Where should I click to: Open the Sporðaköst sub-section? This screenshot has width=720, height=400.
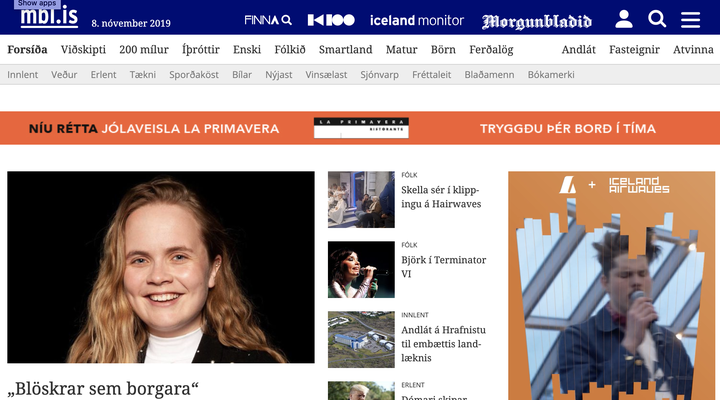tap(194, 74)
